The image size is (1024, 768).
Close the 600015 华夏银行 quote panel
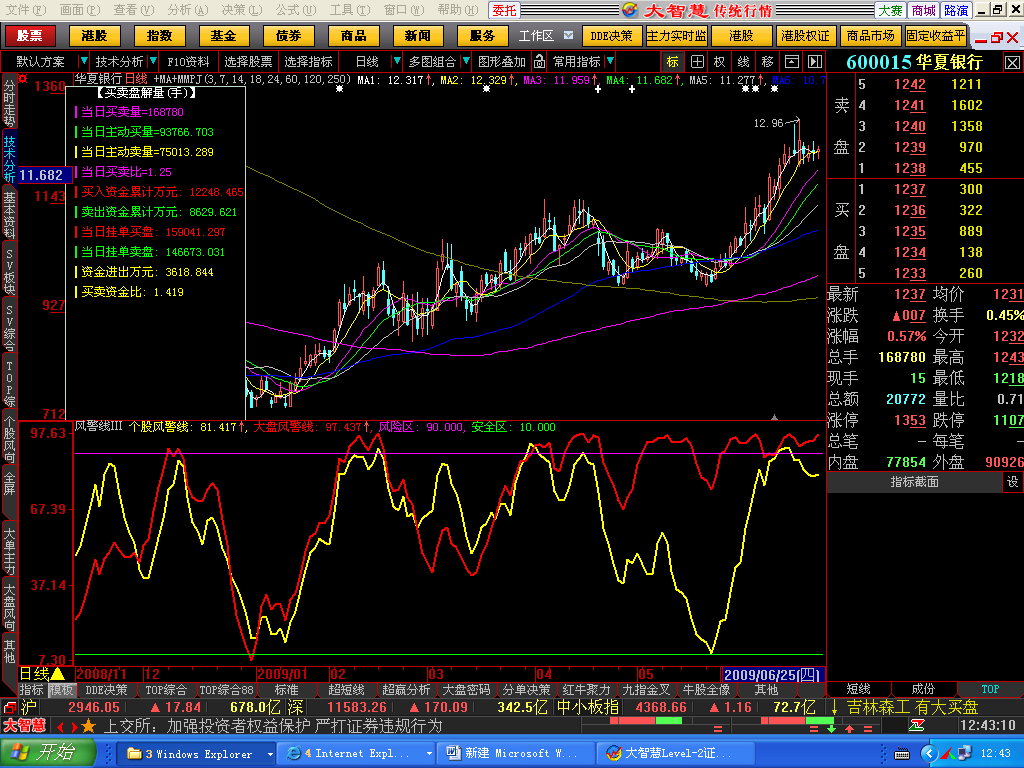pyautogui.click(x=1012, y=63)
